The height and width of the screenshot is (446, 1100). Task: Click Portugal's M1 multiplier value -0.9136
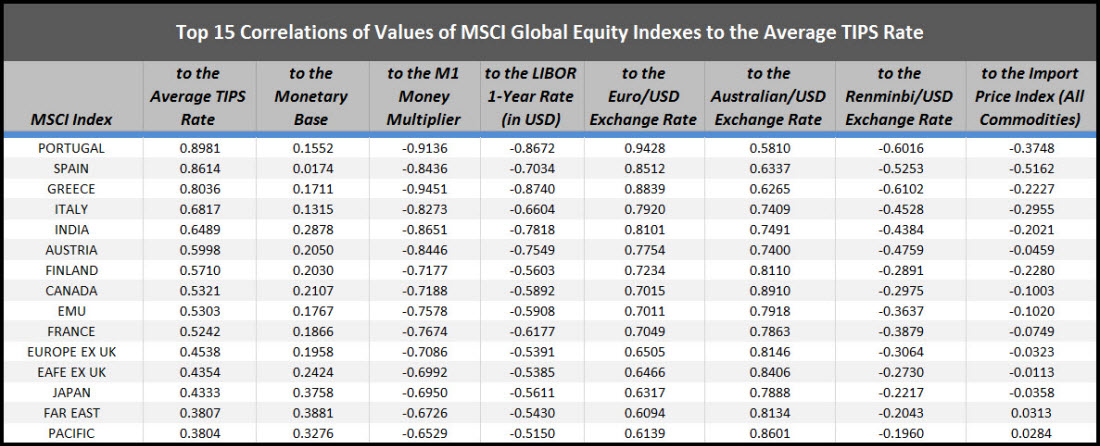(424, 148)
